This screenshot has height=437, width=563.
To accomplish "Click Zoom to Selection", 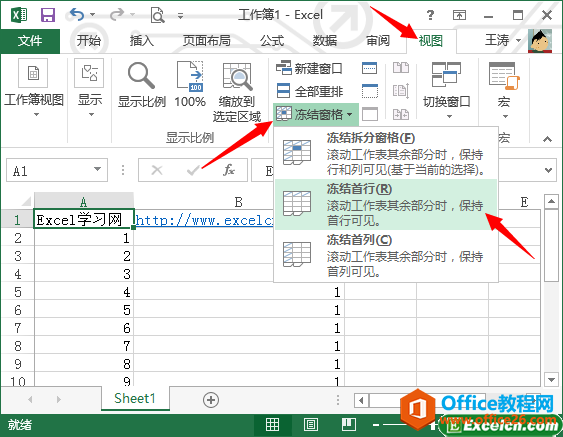I will pyautogui.click(x=237, y=92).
